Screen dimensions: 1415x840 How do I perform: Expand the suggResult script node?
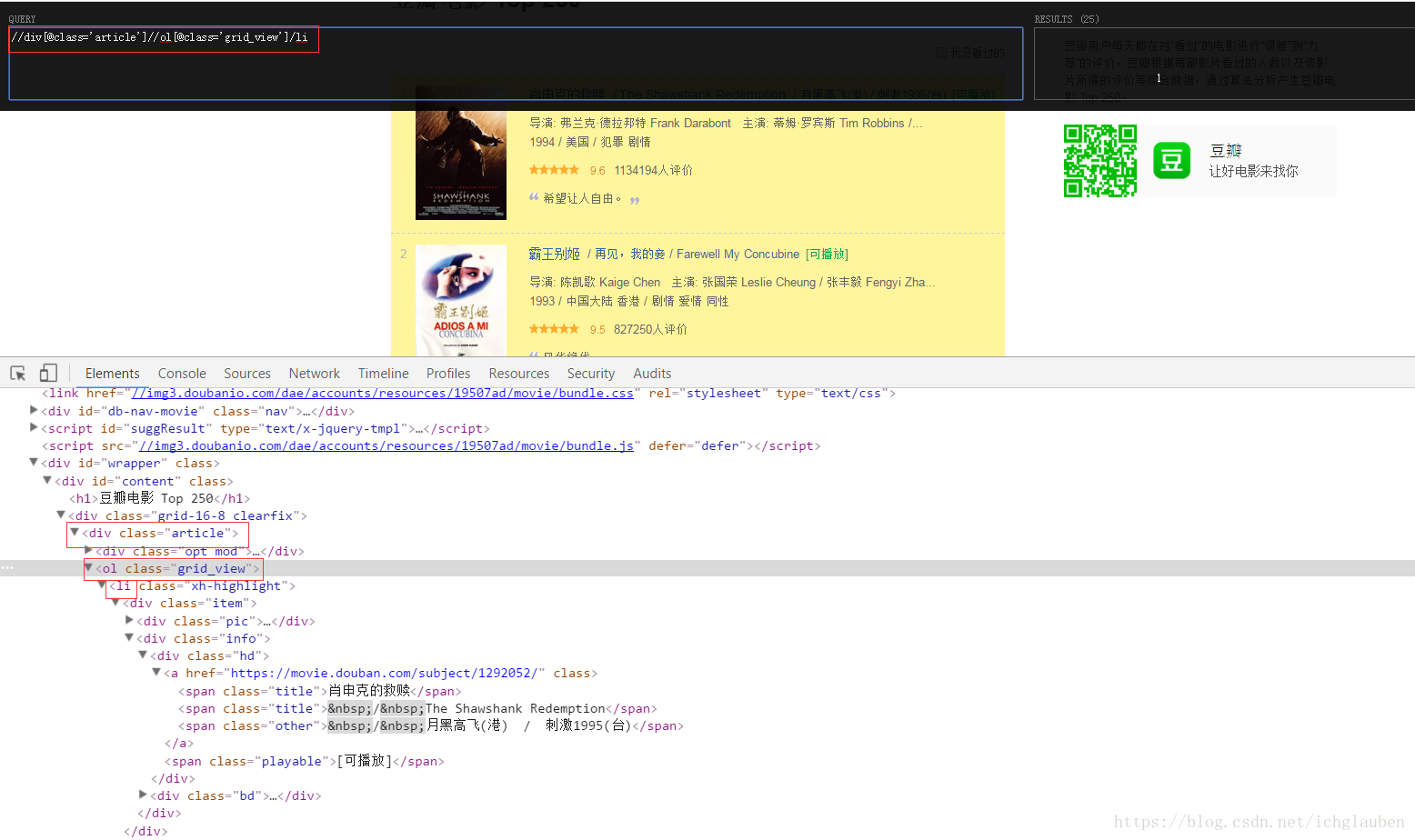point(34,428)
